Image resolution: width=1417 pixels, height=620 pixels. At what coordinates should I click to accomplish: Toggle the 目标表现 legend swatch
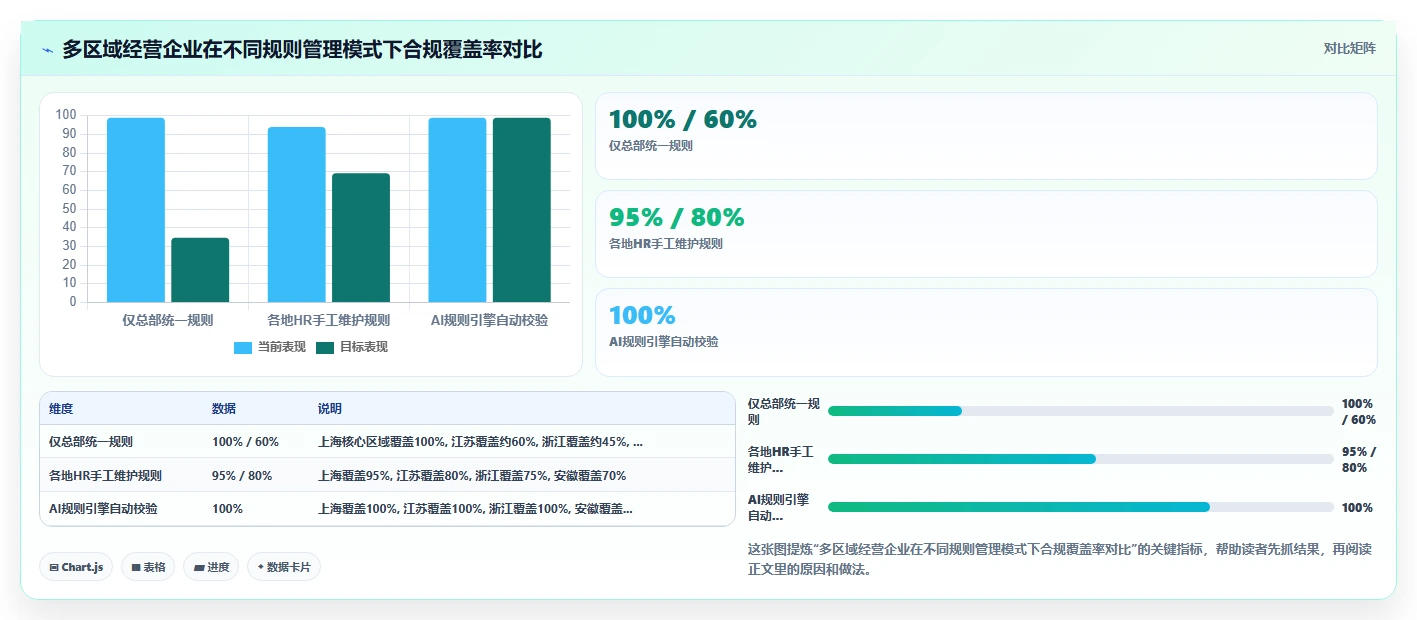pyautogui.click(x=325, y=348)
